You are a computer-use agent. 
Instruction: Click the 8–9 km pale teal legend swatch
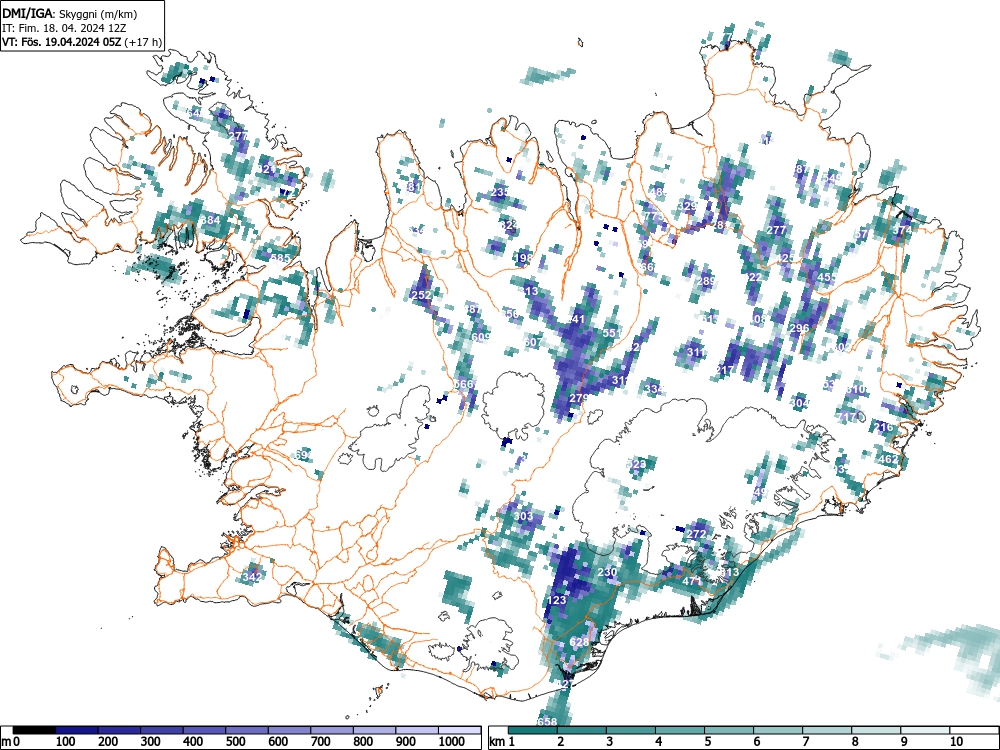point(876,730)
